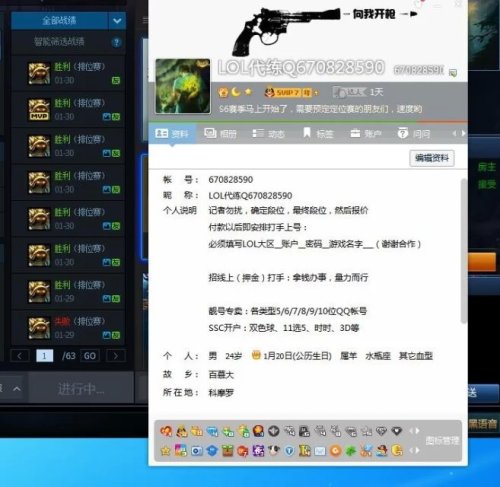The height and width of the screenshot is (487, 500).
Task: Switch to the 相册 tab
Action: [x=220, y=134]
